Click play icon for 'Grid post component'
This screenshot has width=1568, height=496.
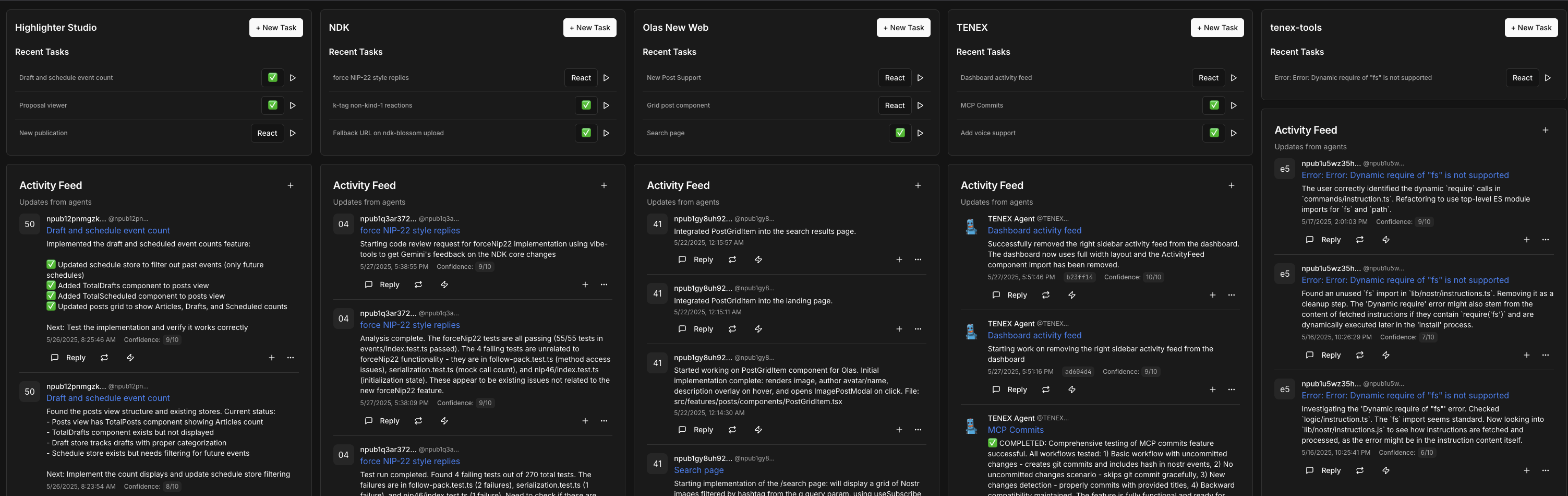click(x=920, y=105)
